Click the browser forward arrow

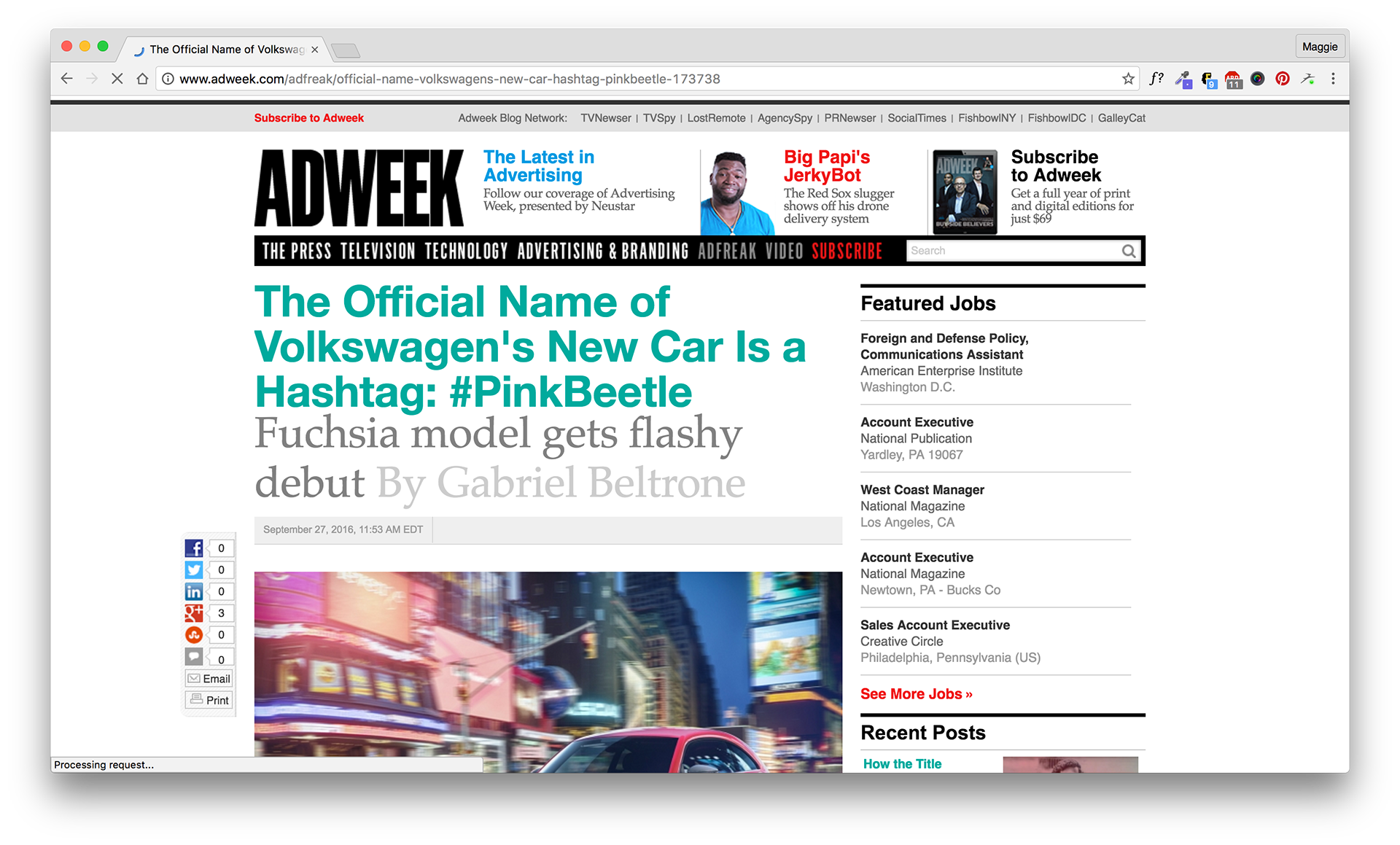click(92, 79)
